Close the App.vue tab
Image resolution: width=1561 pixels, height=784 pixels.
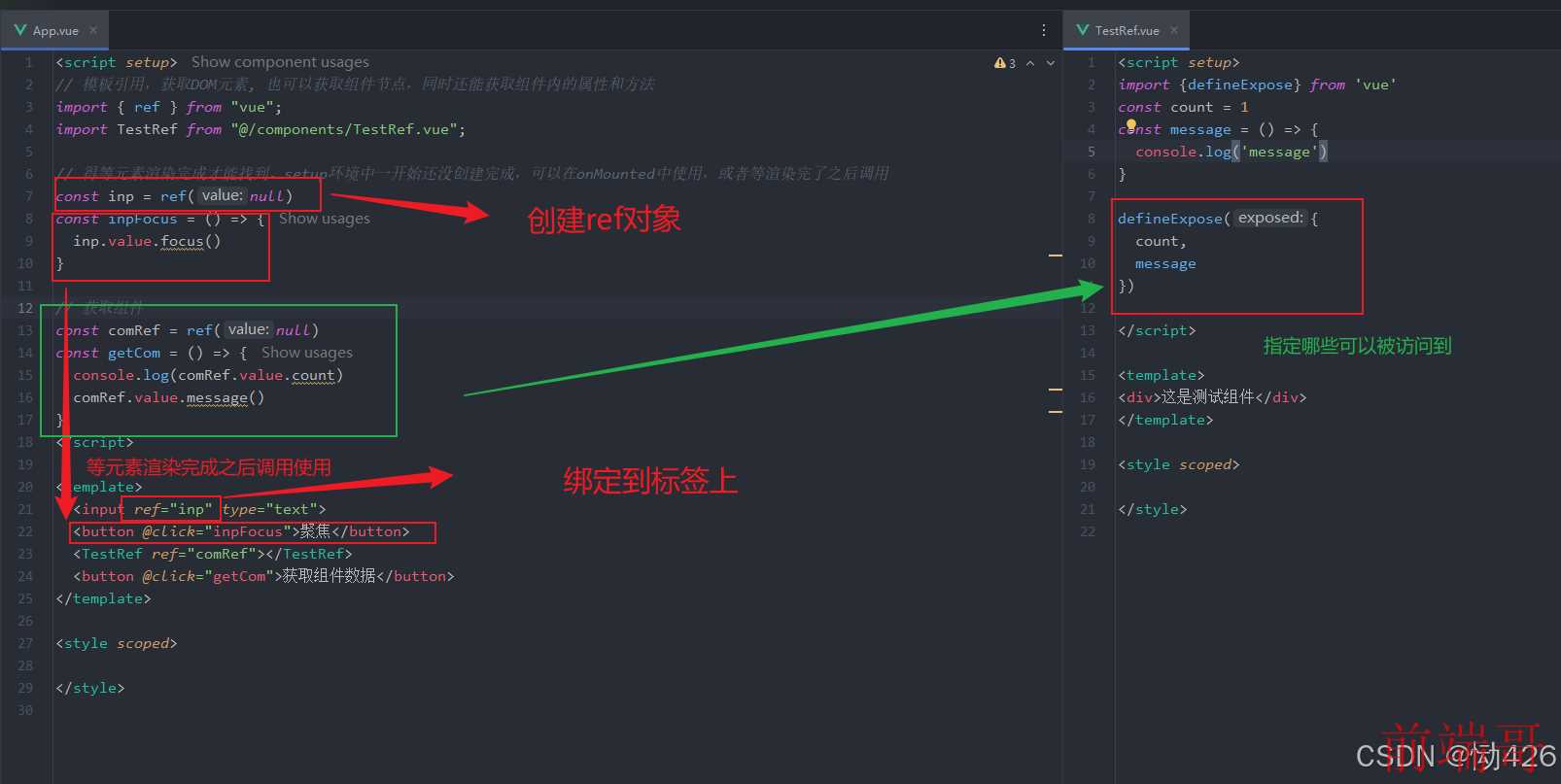click(93, 30)
